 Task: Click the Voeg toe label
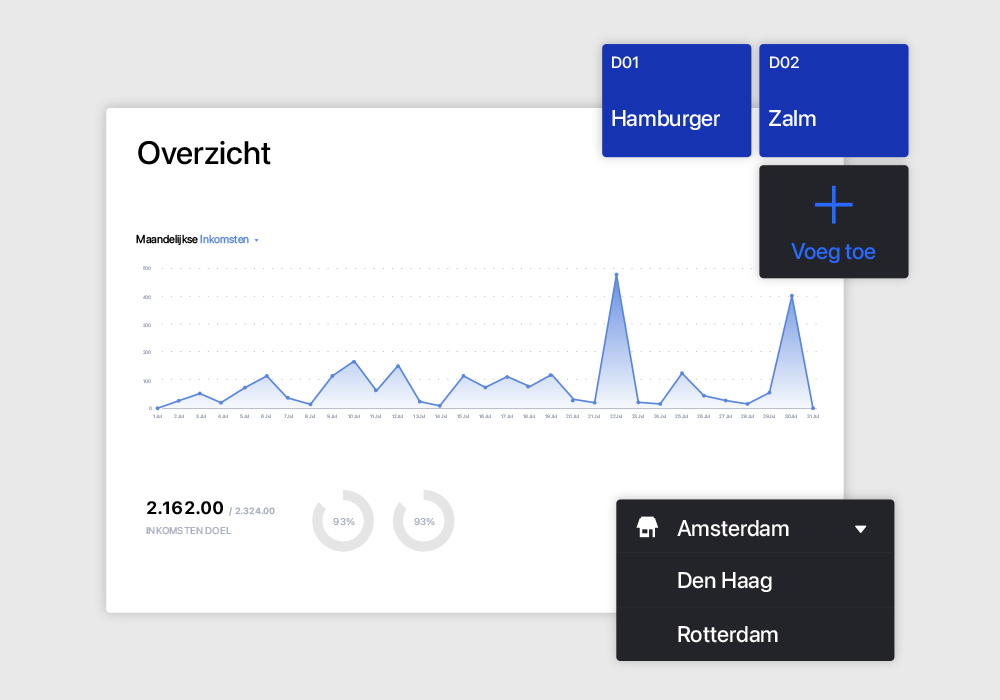click(x=833, y=252)
